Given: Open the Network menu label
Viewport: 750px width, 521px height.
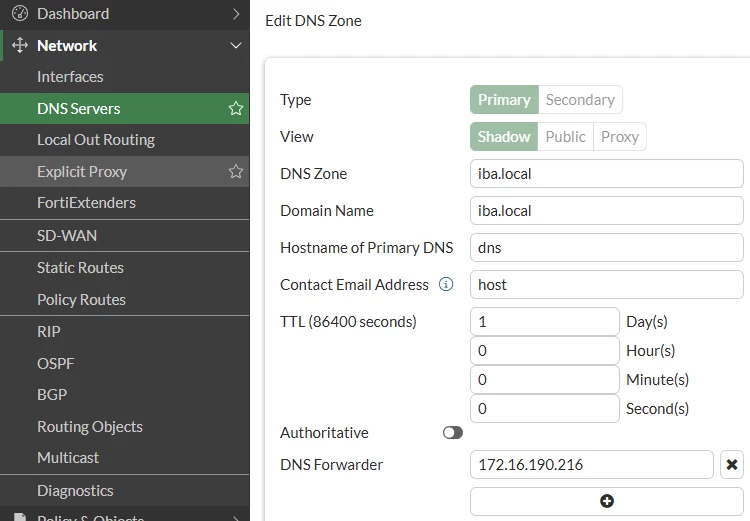Looking at the screenshot, I should 67,45.
